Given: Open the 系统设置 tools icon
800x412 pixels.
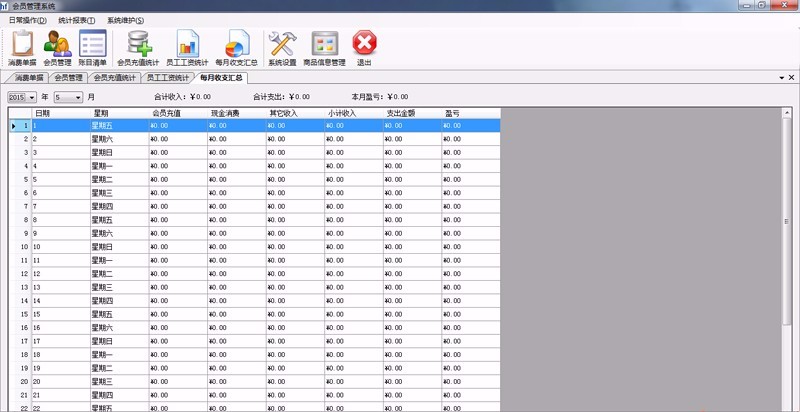Looking at the screenshot, I should click(x=282, y=48).
